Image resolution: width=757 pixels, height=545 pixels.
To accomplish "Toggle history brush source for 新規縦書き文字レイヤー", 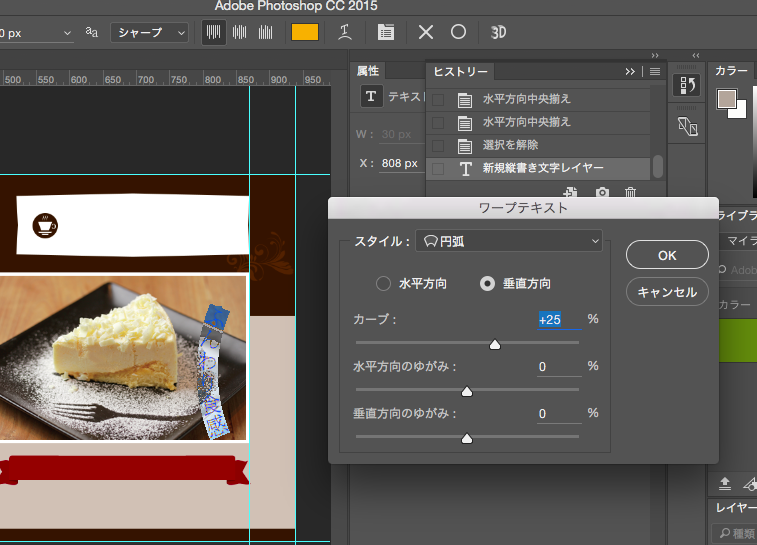I will click(x=438, y=168).
